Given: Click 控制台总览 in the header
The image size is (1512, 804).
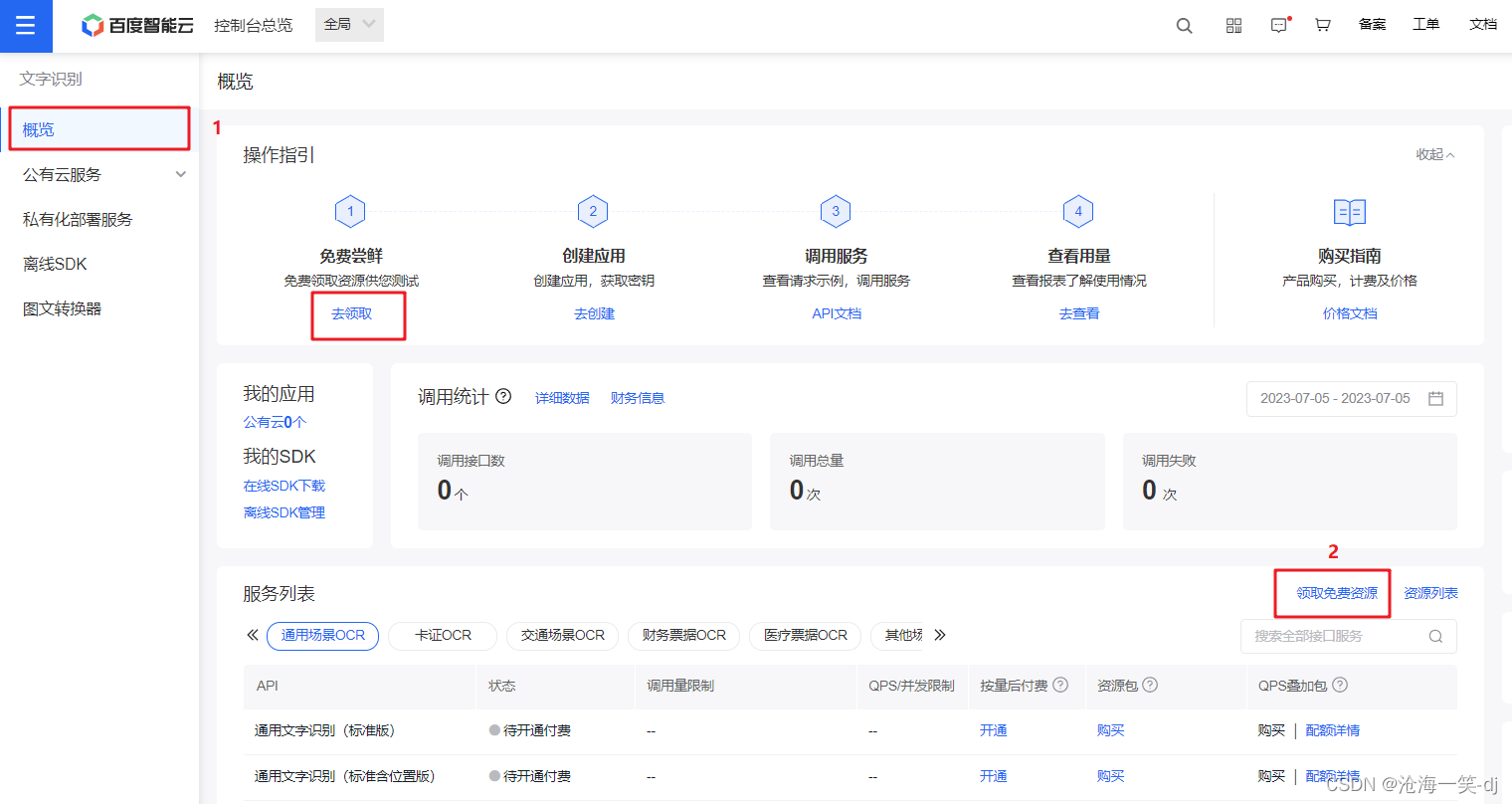Looking at the screenshot, I should 254,25.
